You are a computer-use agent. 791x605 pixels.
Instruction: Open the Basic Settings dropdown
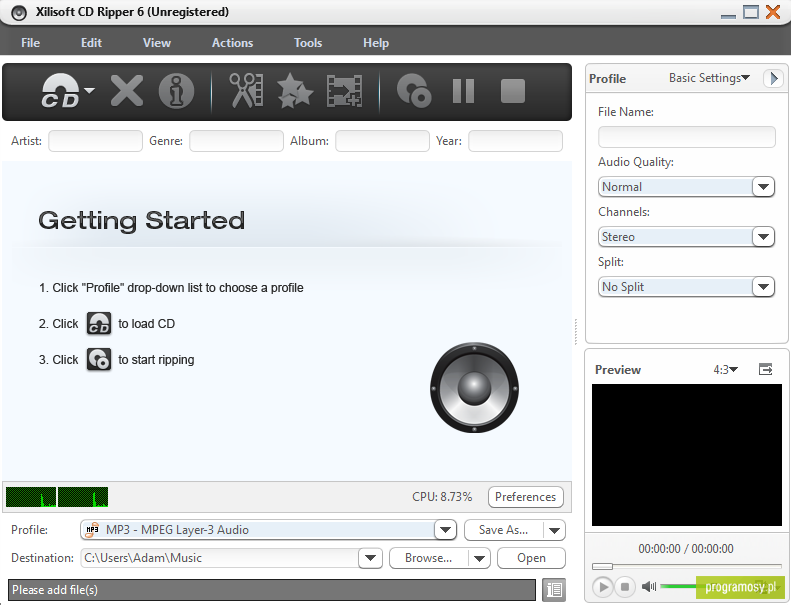click(x=709, y=78)
